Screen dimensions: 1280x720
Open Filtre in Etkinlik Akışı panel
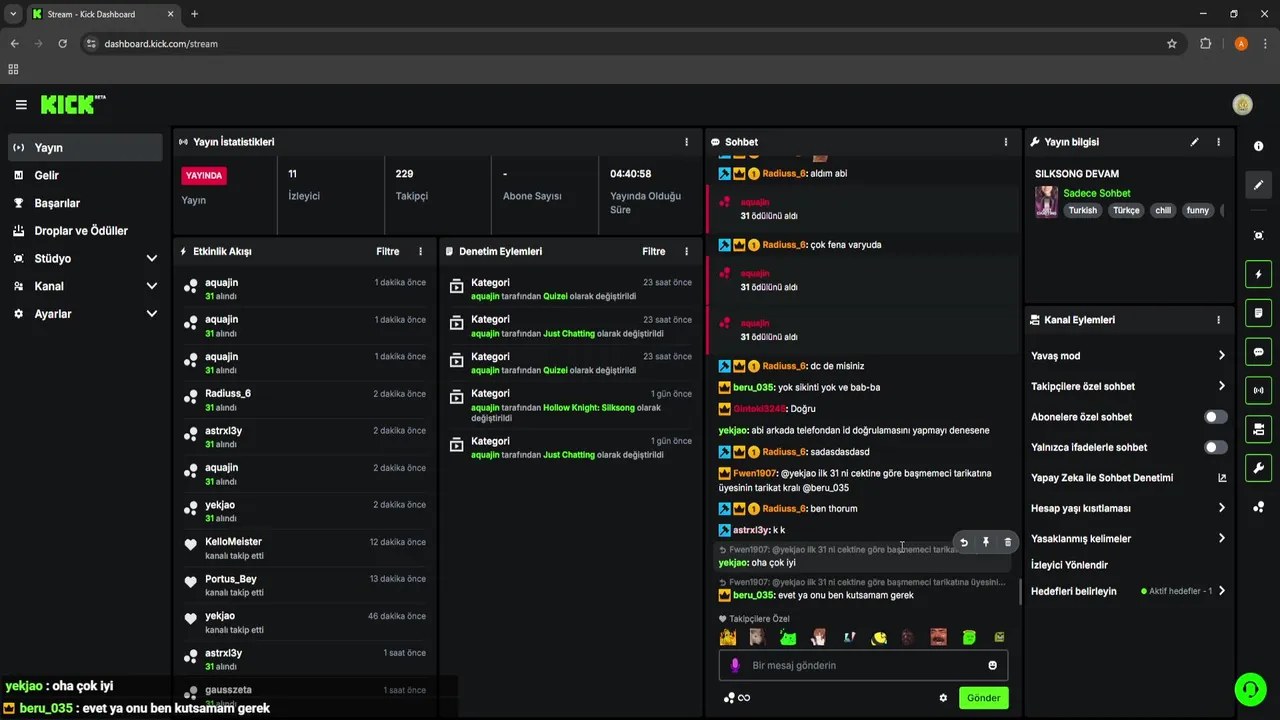(387, 252)
